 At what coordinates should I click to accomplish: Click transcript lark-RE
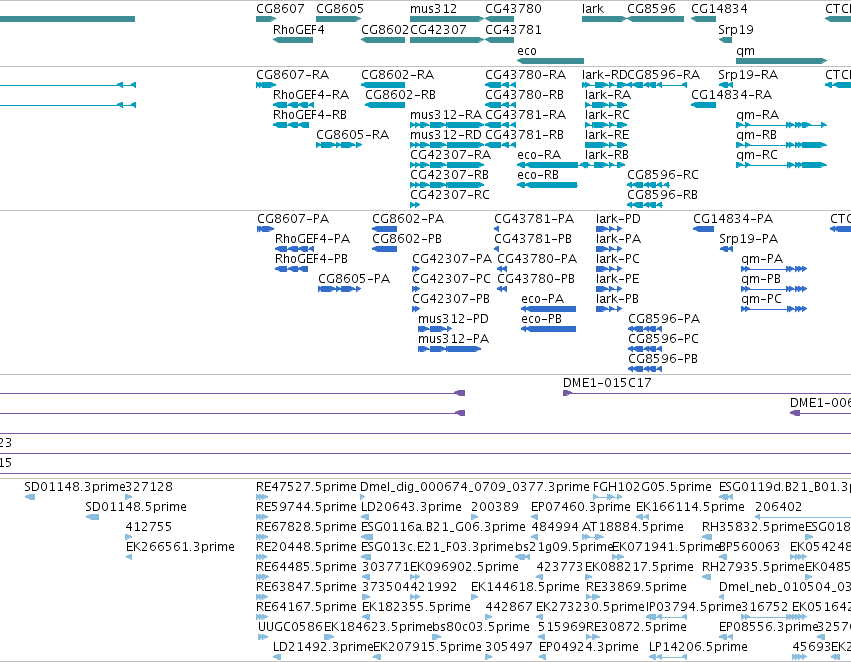(607, 135)
